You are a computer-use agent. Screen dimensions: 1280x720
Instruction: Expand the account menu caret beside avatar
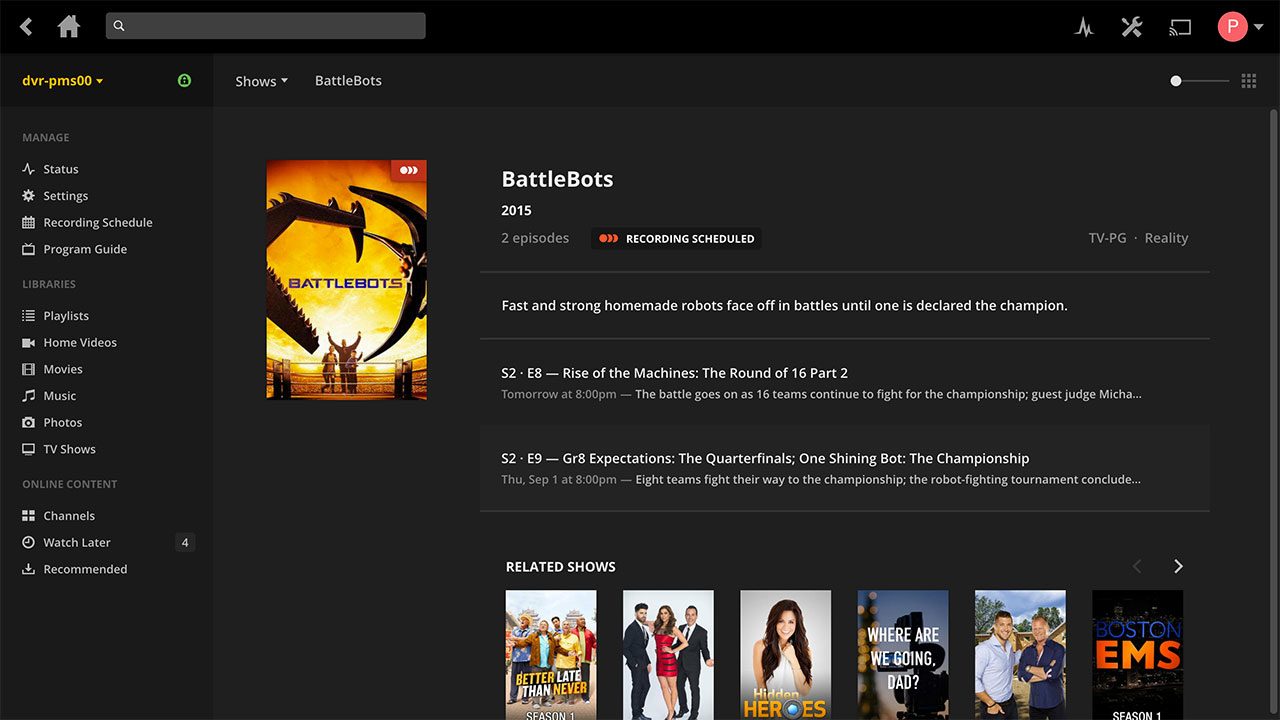point(1258,27)
